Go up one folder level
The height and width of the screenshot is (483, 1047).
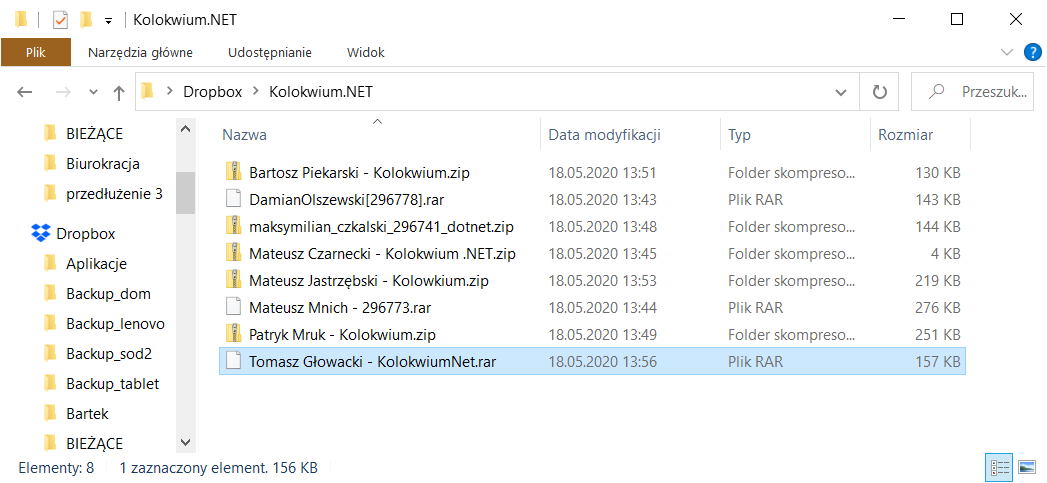tap(119, 92)
